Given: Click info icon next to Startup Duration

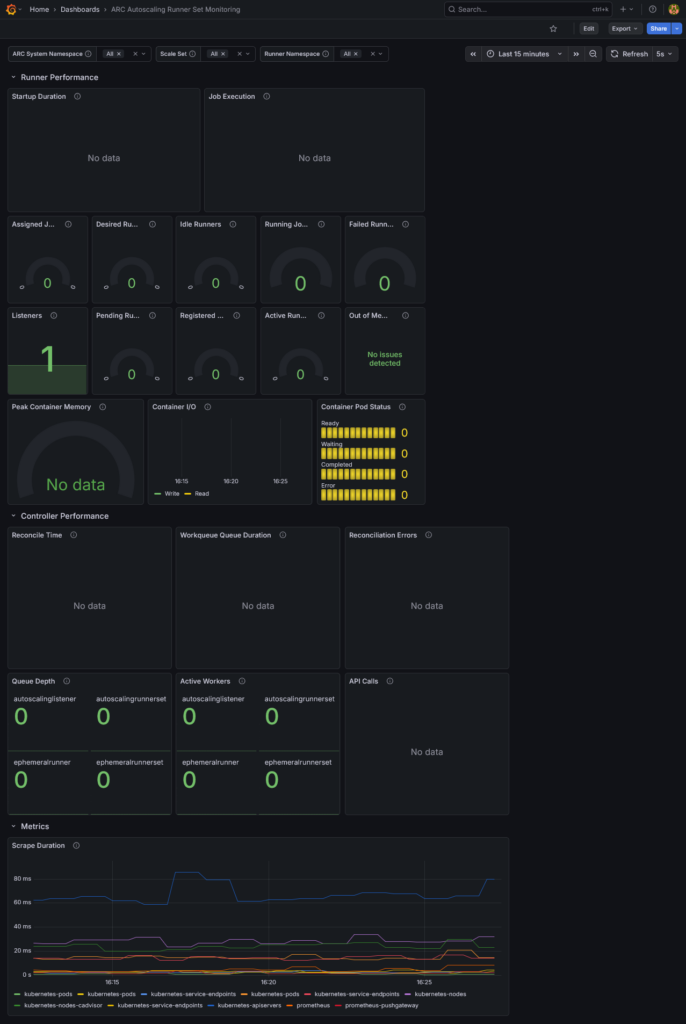Looking at the screenshot, I should tap(77, 97).
